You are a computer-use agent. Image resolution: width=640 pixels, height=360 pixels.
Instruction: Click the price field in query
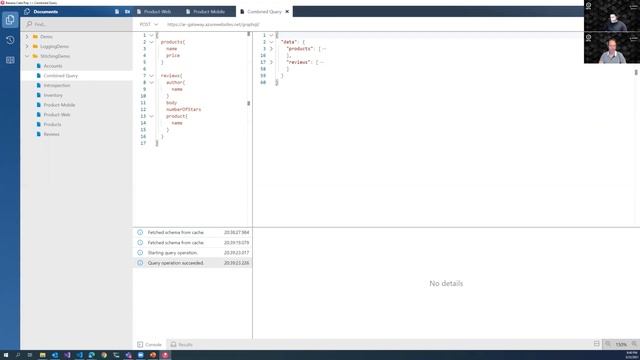[x=173, y=56]
